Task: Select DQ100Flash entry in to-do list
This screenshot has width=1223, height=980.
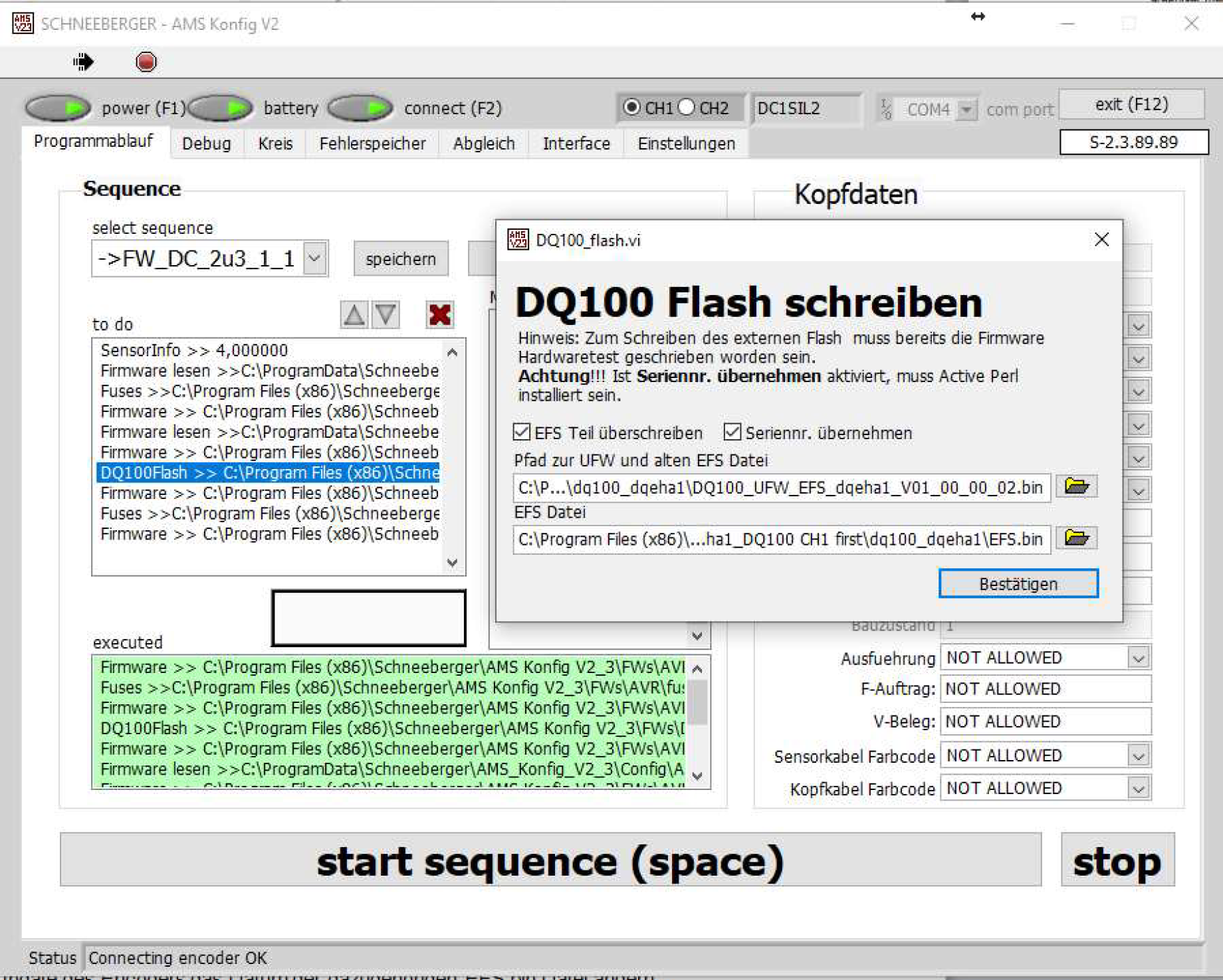Action: [269, 472]
